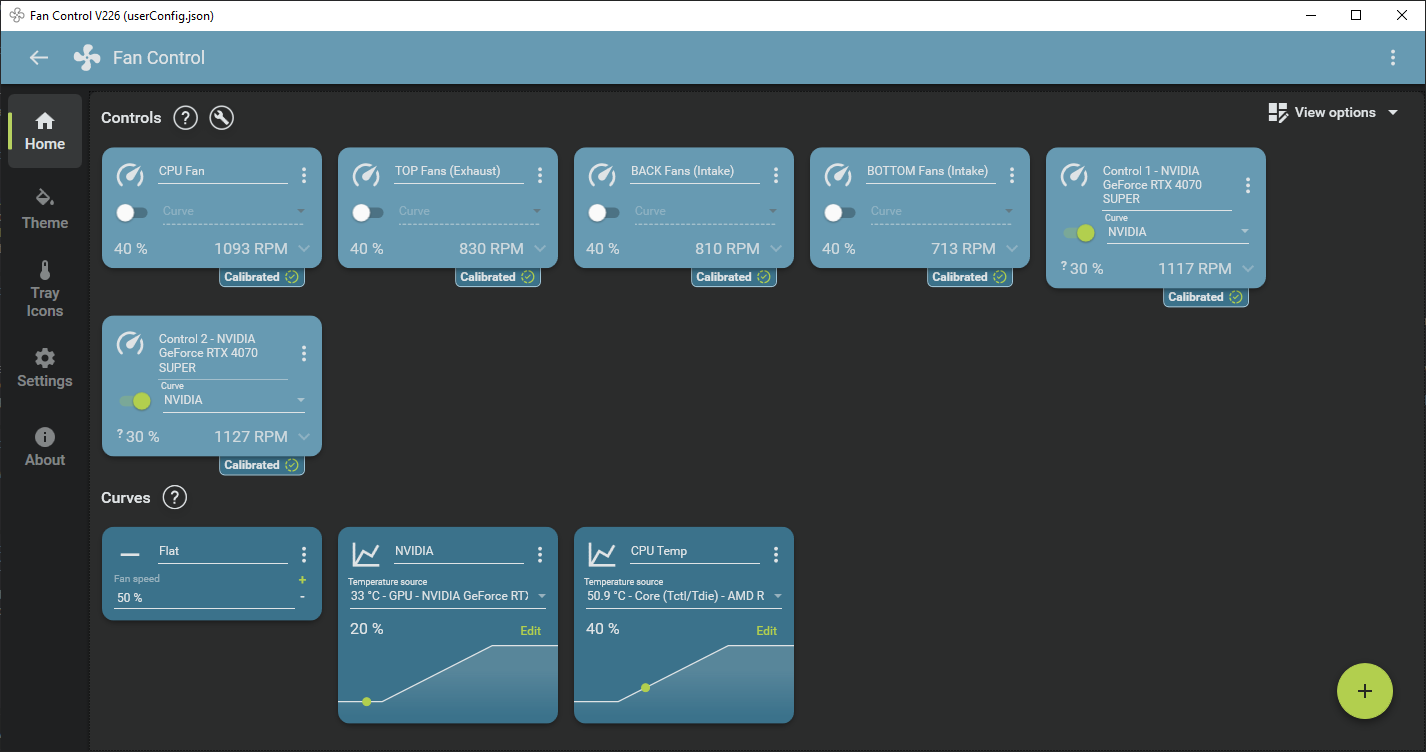Screen dimensions: 1426x752
Task: Click the NVIDIA curve graph point
Action: coord(366,702)
